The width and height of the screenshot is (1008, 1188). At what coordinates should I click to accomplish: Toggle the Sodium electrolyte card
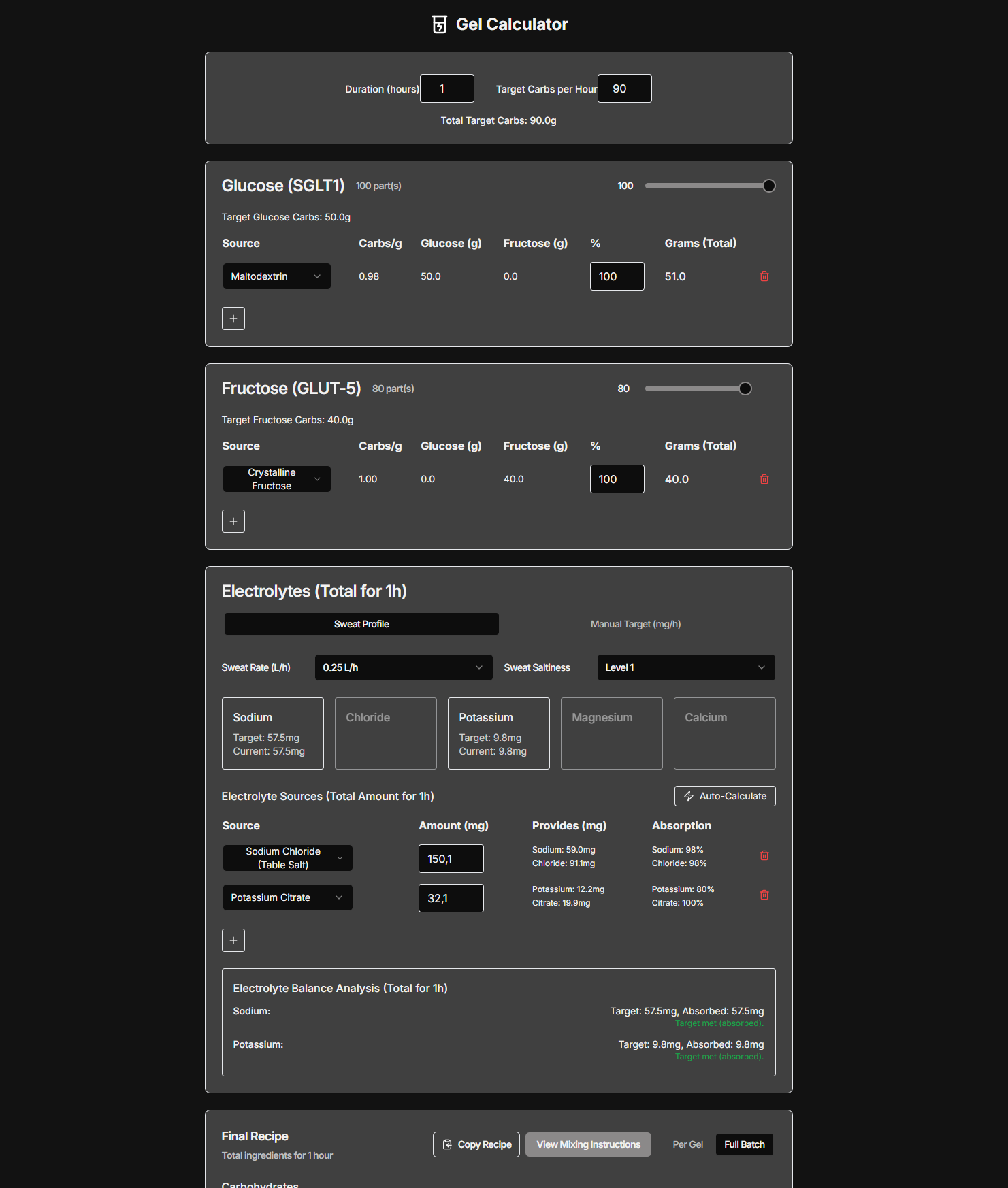click(x=273, y=733)
